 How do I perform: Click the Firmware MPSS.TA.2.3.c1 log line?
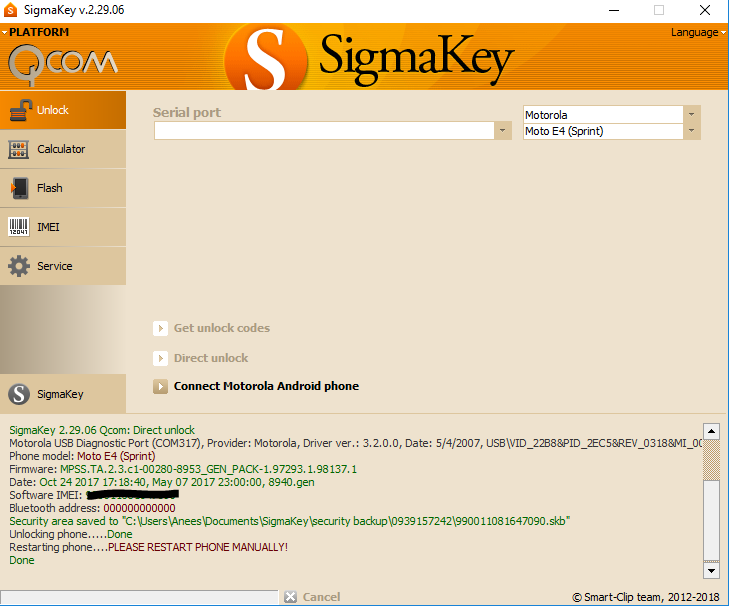point(183,469)
